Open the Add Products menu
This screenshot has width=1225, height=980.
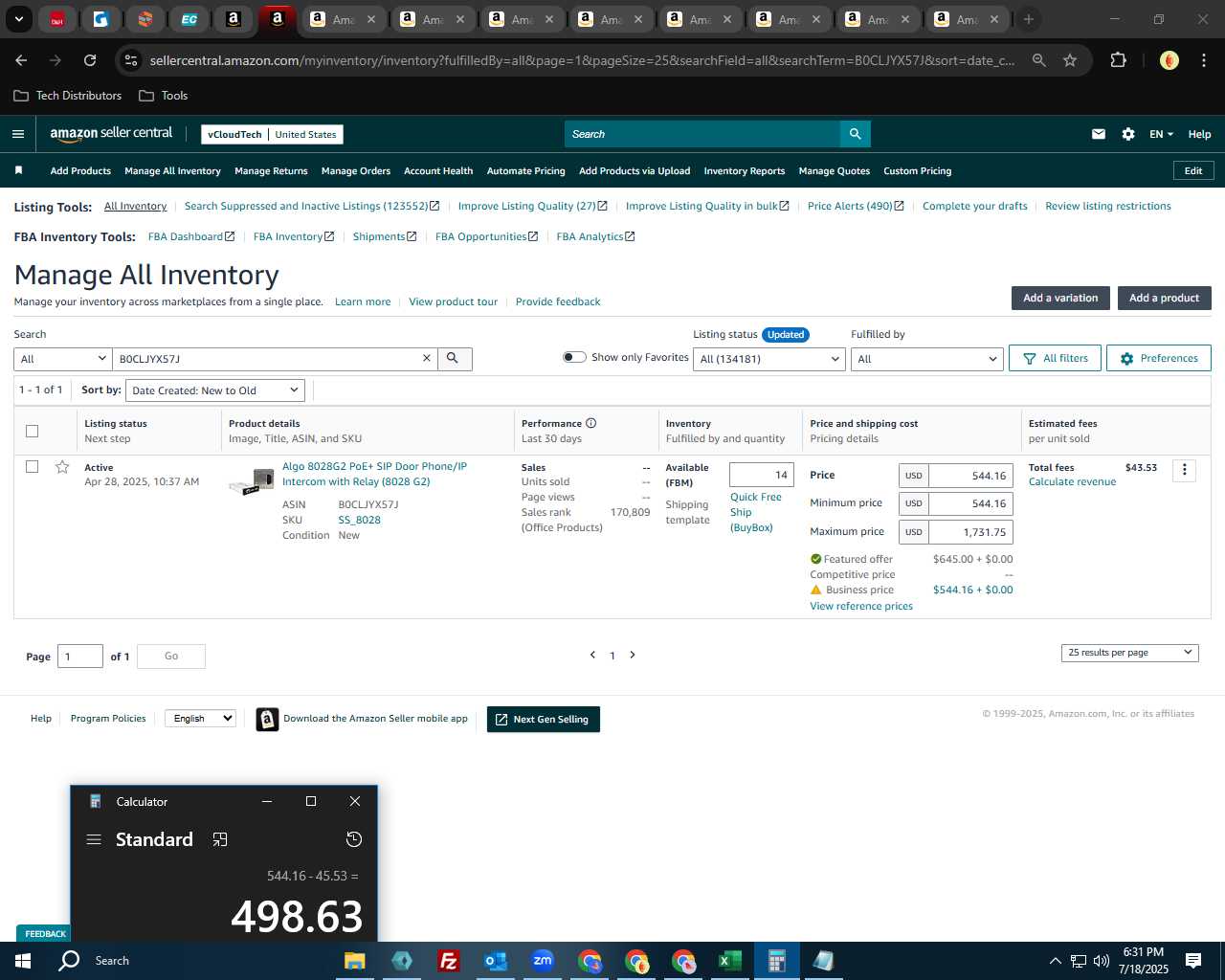point(80,171)
